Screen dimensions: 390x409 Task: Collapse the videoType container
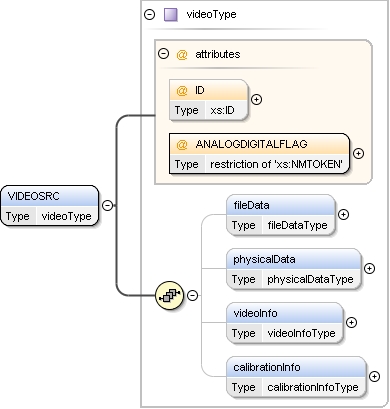pos(149,14)
